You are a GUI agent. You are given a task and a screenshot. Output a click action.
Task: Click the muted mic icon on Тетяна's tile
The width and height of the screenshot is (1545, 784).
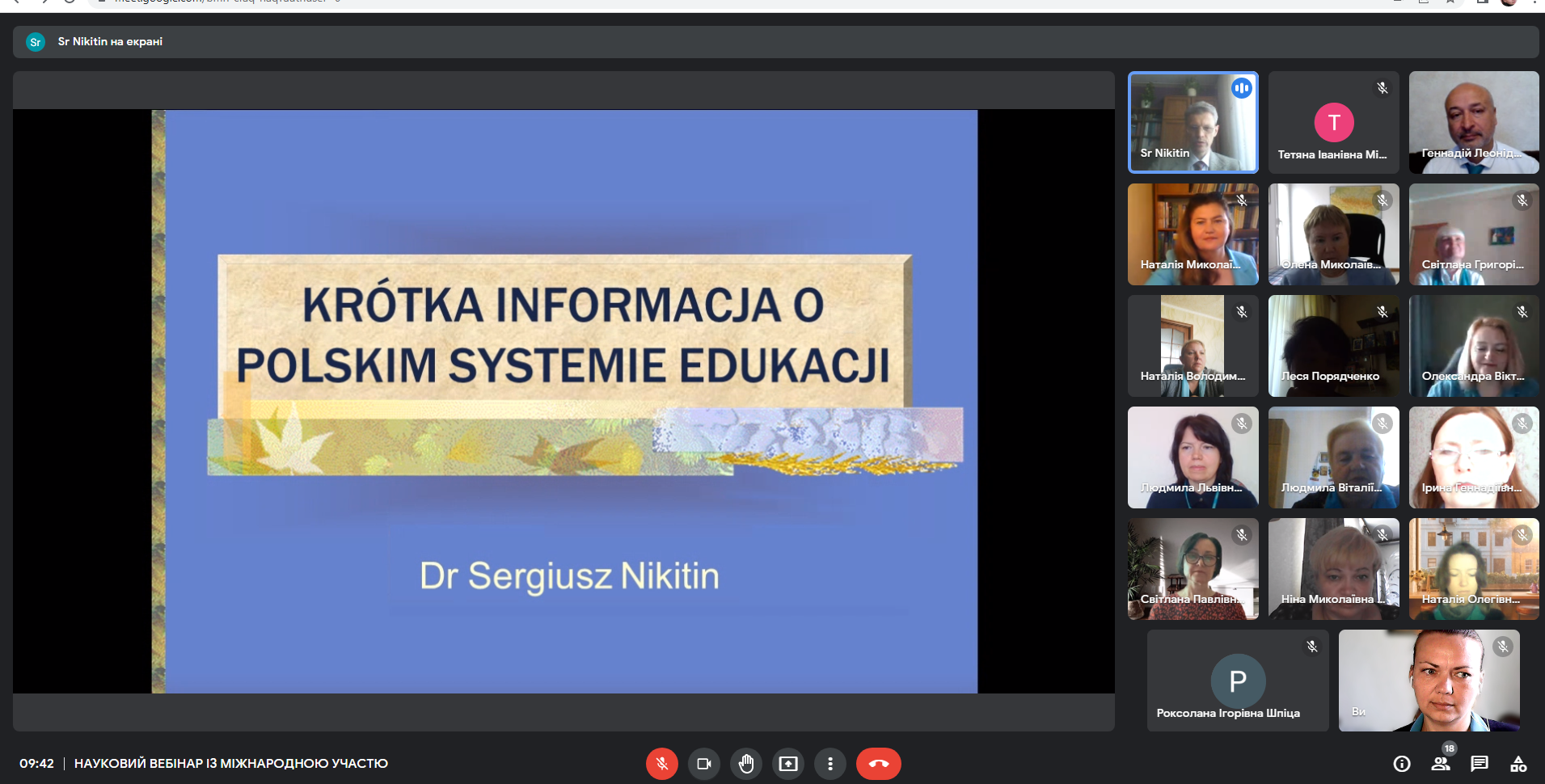click(x=1382, y=88)
